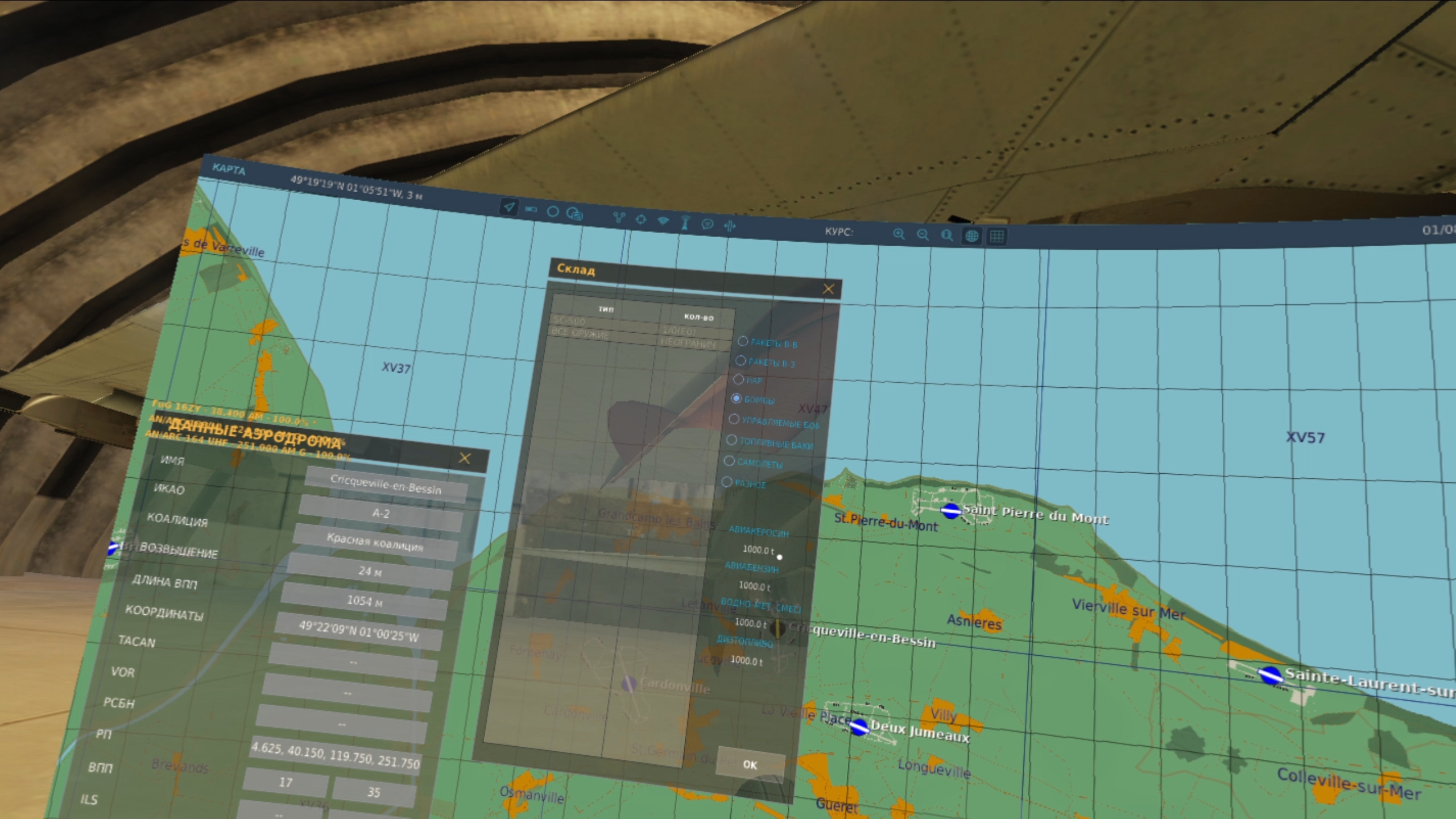Select the БОМБЫ radio button
1456x819 pixels.
coord(736,398)
